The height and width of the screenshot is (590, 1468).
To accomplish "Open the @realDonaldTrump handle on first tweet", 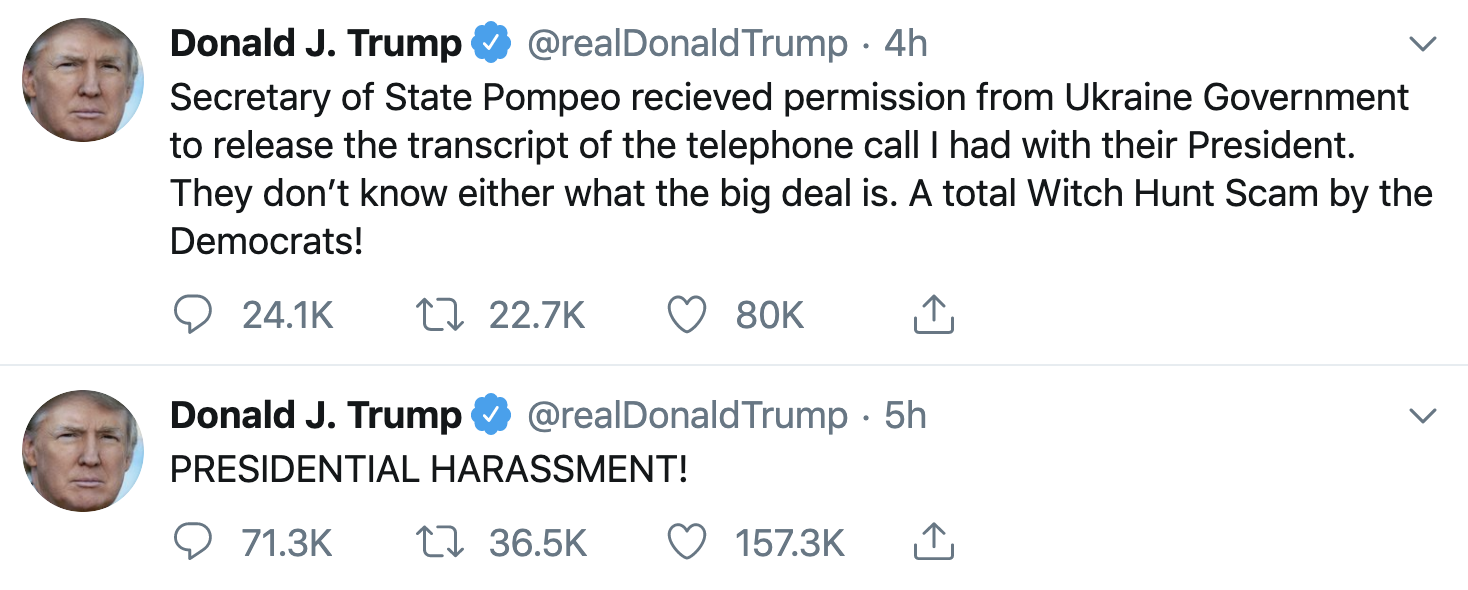I will [686, 44].
